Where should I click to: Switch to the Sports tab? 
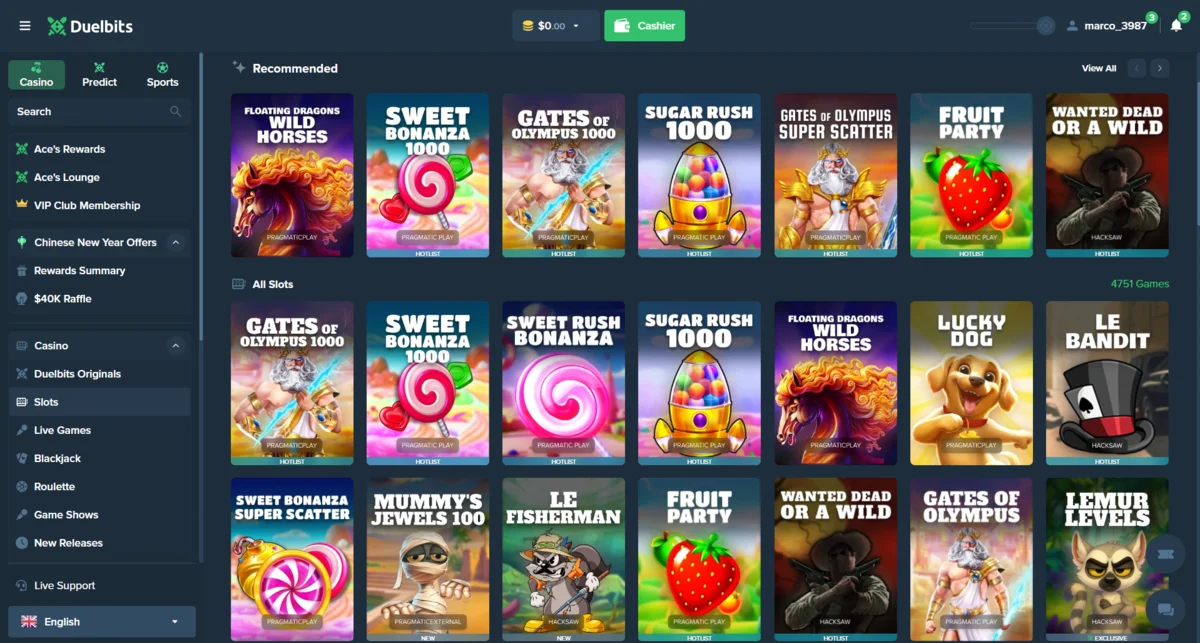162,75
